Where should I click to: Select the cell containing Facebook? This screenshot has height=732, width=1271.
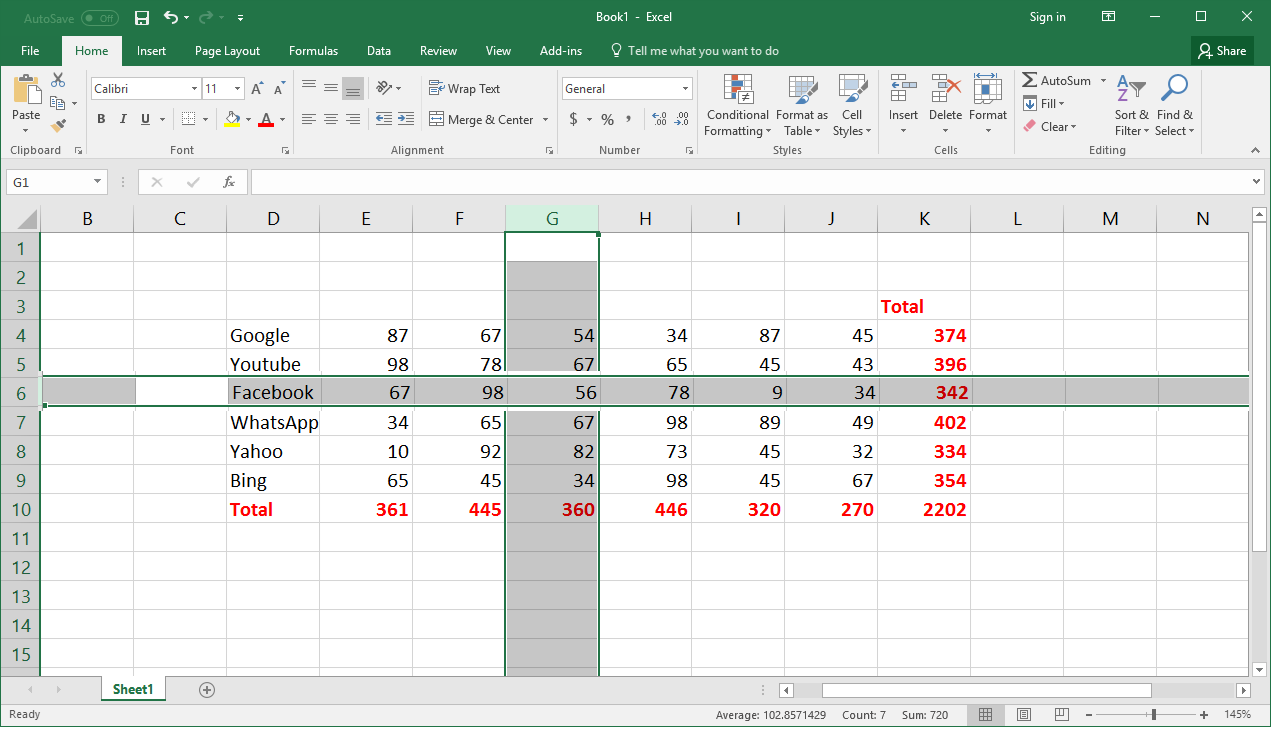[272, 392]
